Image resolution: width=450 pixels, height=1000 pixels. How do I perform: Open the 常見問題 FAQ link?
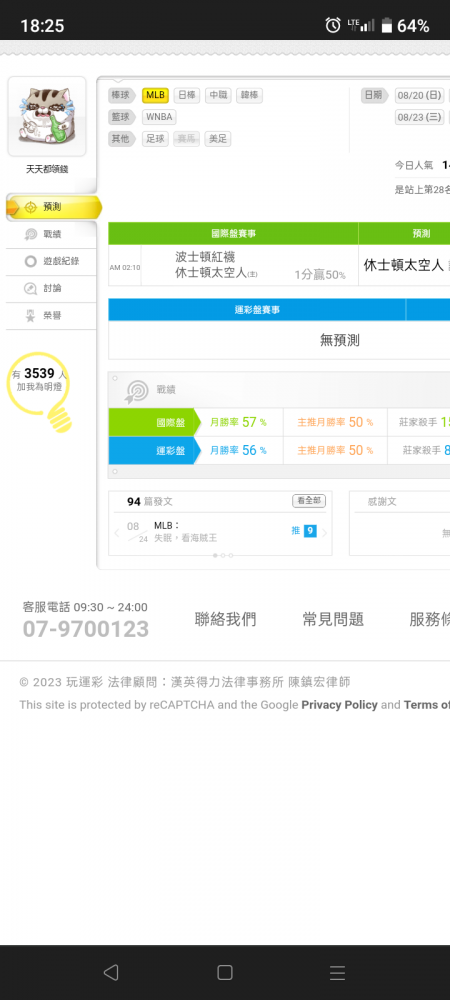(x=333, y=619)
